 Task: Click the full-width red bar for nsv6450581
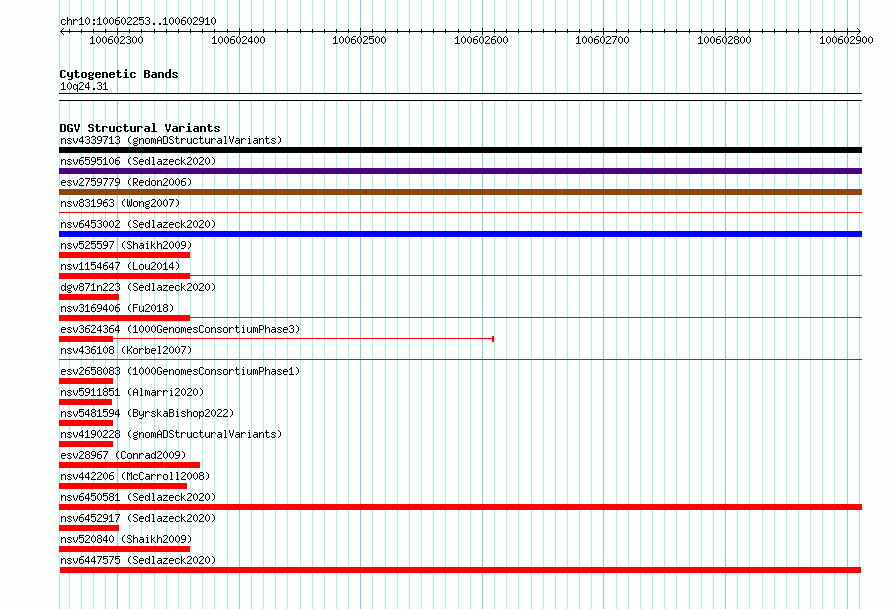point(460,507)
